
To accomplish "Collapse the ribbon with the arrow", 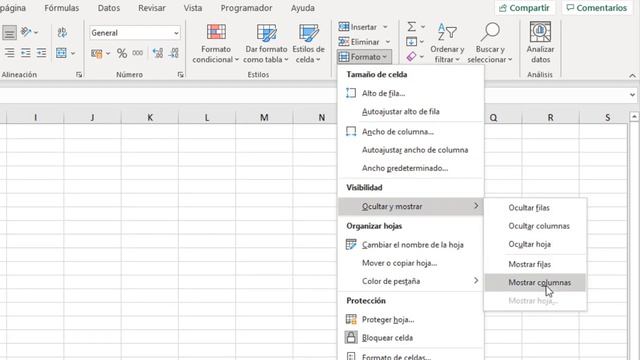I will point(632,76).
